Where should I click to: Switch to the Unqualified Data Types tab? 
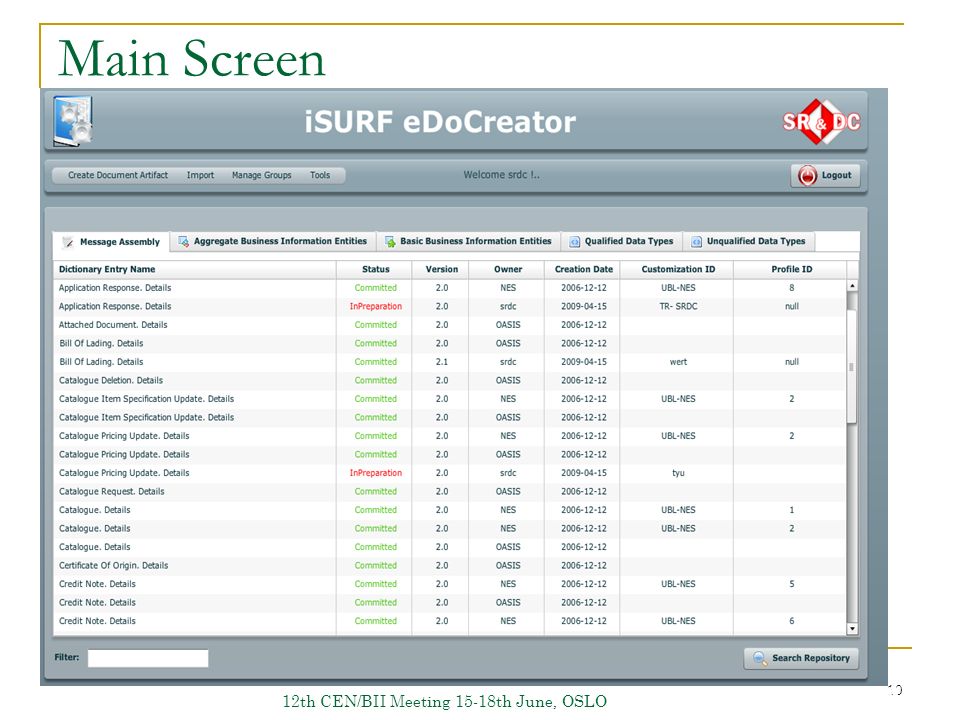pos(749,241)
